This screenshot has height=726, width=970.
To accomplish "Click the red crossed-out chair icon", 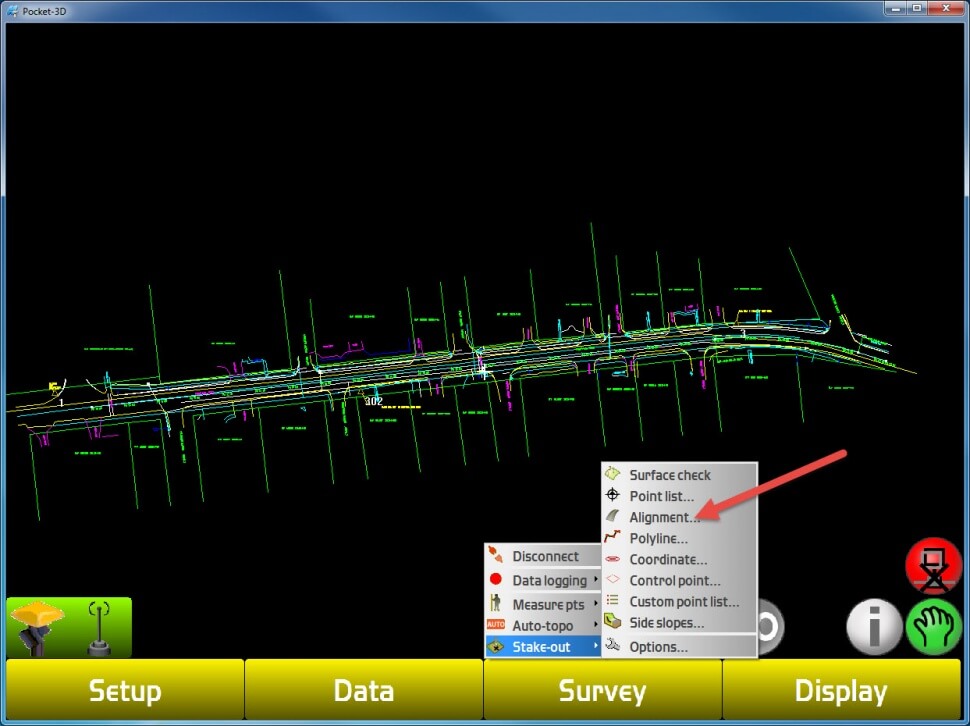I will click(x=933, y=567).
